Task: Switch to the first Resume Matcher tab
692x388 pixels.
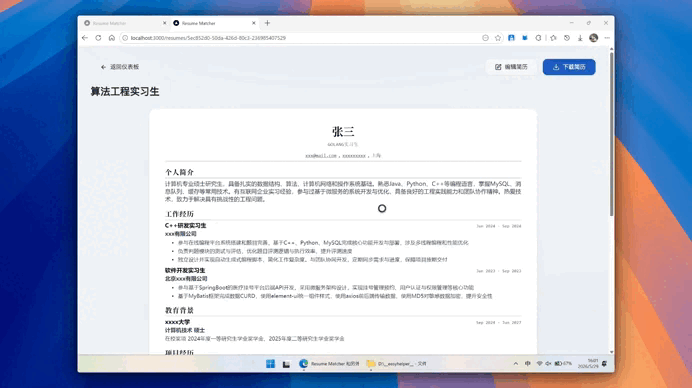Action: 125,23
